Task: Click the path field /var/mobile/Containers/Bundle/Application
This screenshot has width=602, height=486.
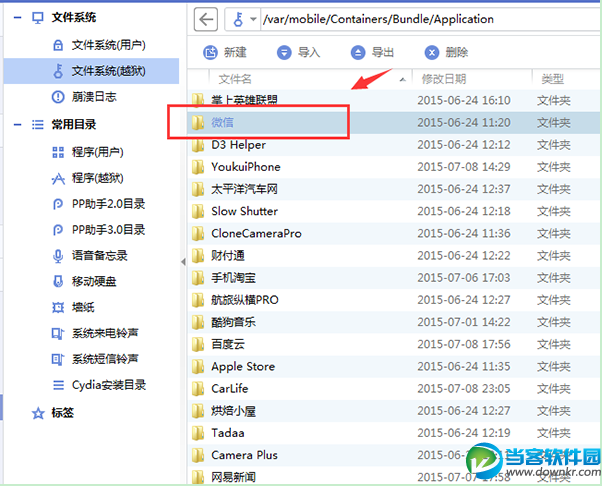Action: 431,19
